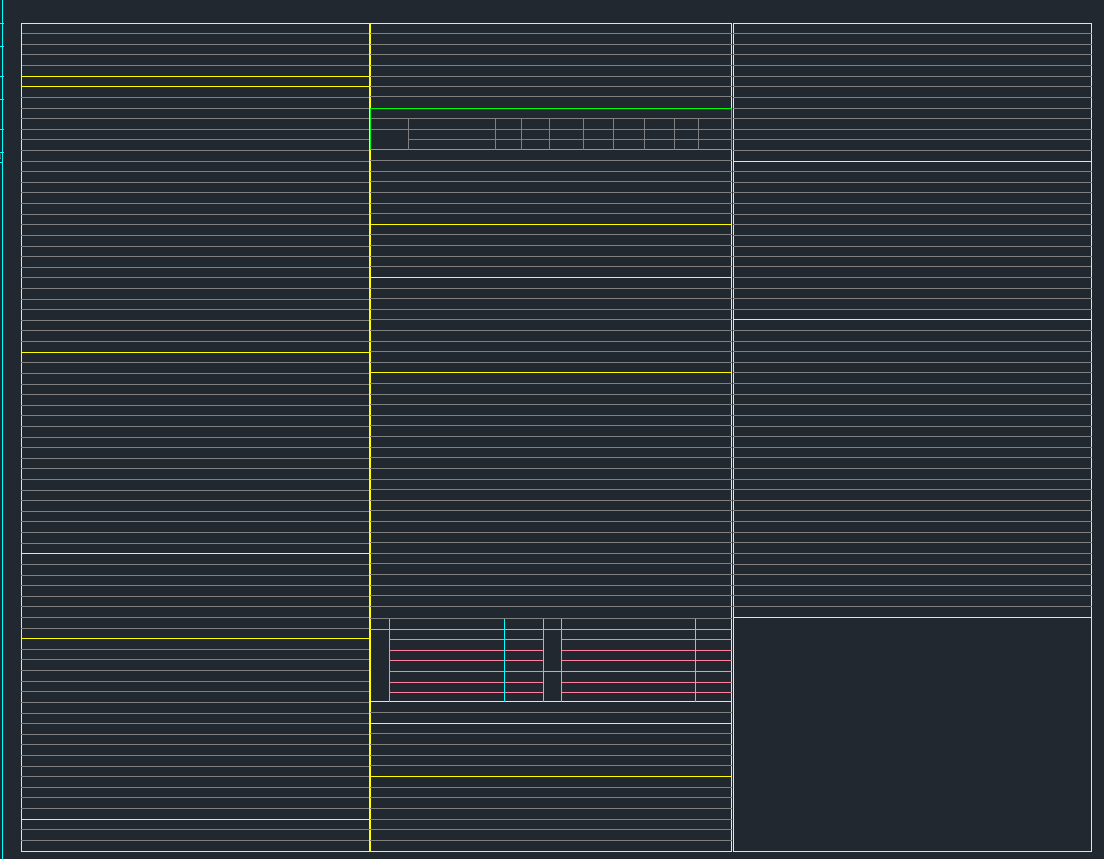Select the lowest yellow line in left column
1104x859 pixels.
[x=195, y=638]
